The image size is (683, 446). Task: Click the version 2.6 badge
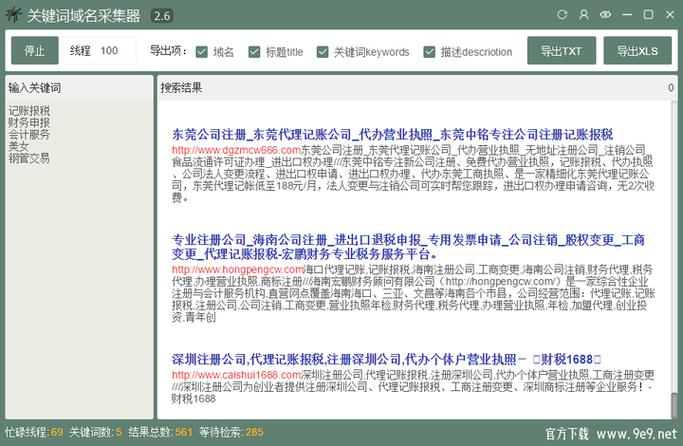[x=162, y=16]
